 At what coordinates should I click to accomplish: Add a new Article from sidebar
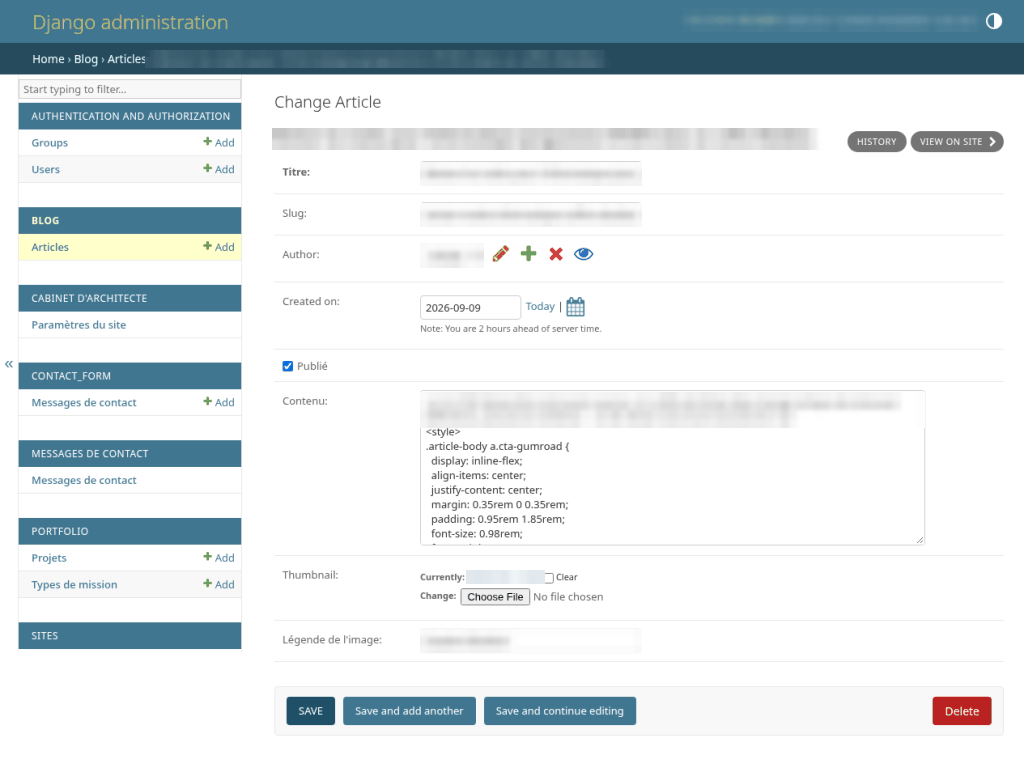[x=219, y=247]
